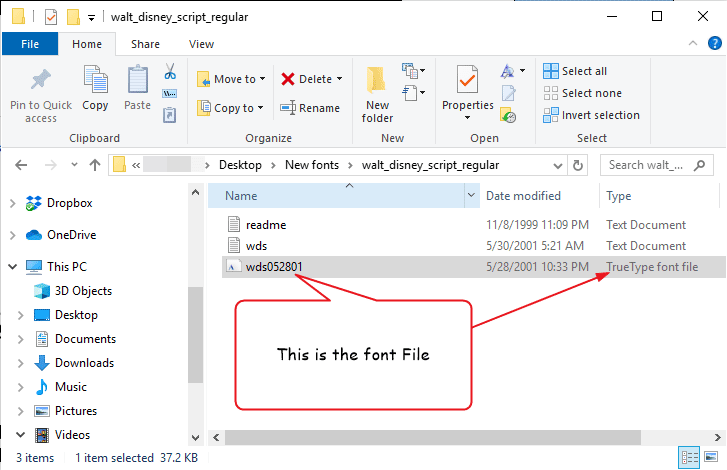
Task: Click the Search walt_ box
Action: click(657, 165)
